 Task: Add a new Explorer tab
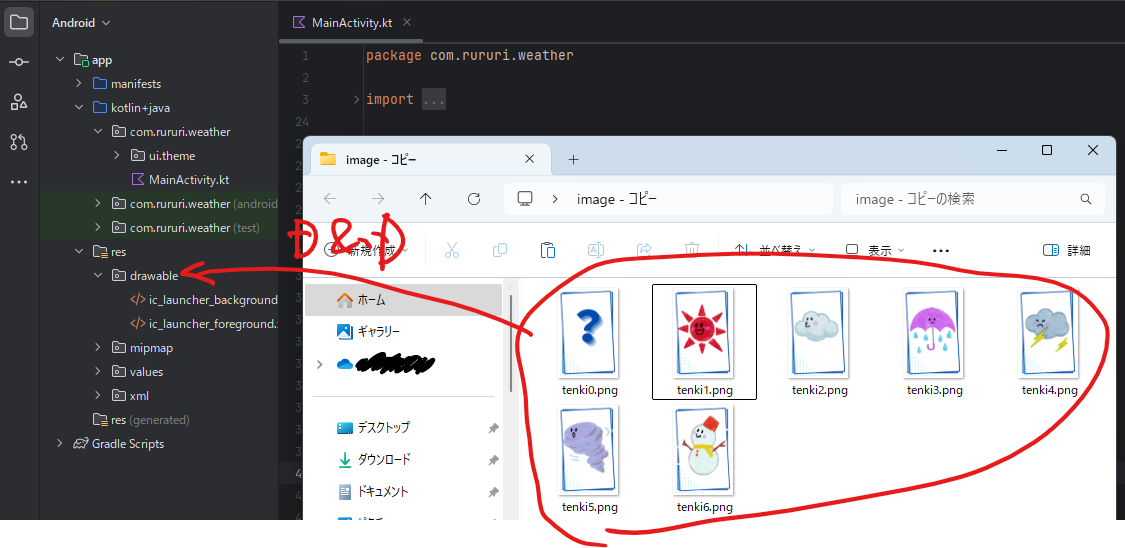tap(573, 159)
